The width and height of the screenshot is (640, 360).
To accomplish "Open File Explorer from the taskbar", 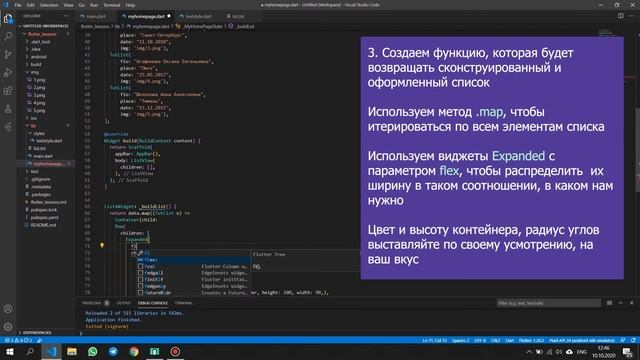I will click(72, 351).
